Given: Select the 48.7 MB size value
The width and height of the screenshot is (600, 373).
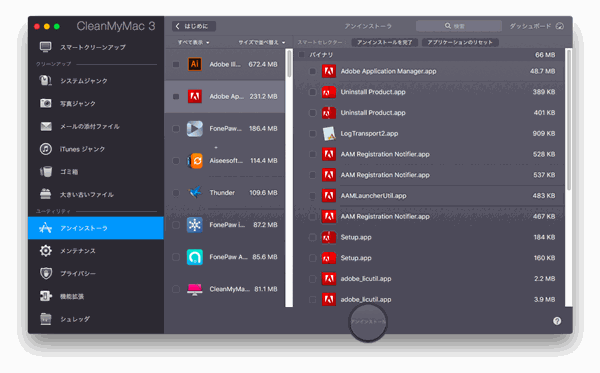Looking at the screenshot, I should tap(542, 71).
